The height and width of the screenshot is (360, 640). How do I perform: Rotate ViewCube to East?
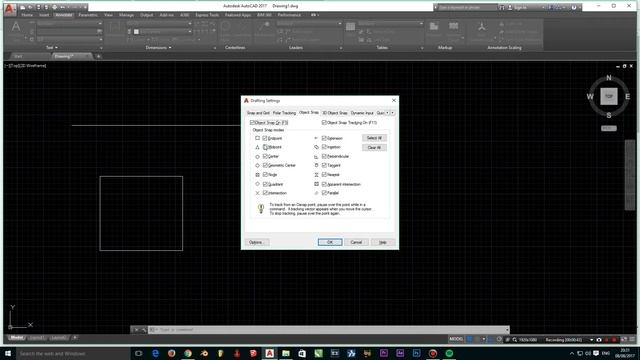[x=627, y=97]
